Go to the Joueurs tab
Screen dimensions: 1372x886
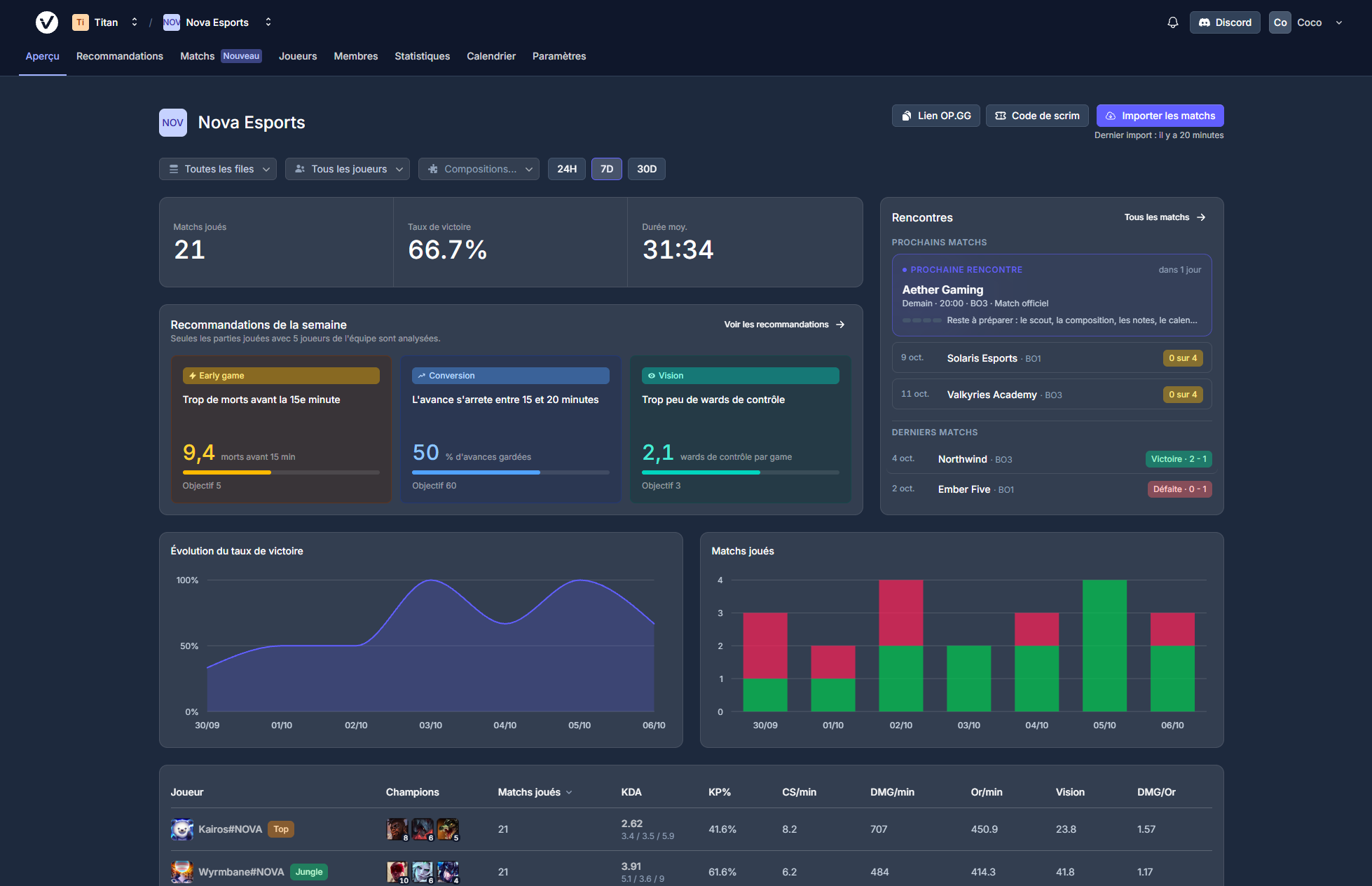click(x=298, y=56)
